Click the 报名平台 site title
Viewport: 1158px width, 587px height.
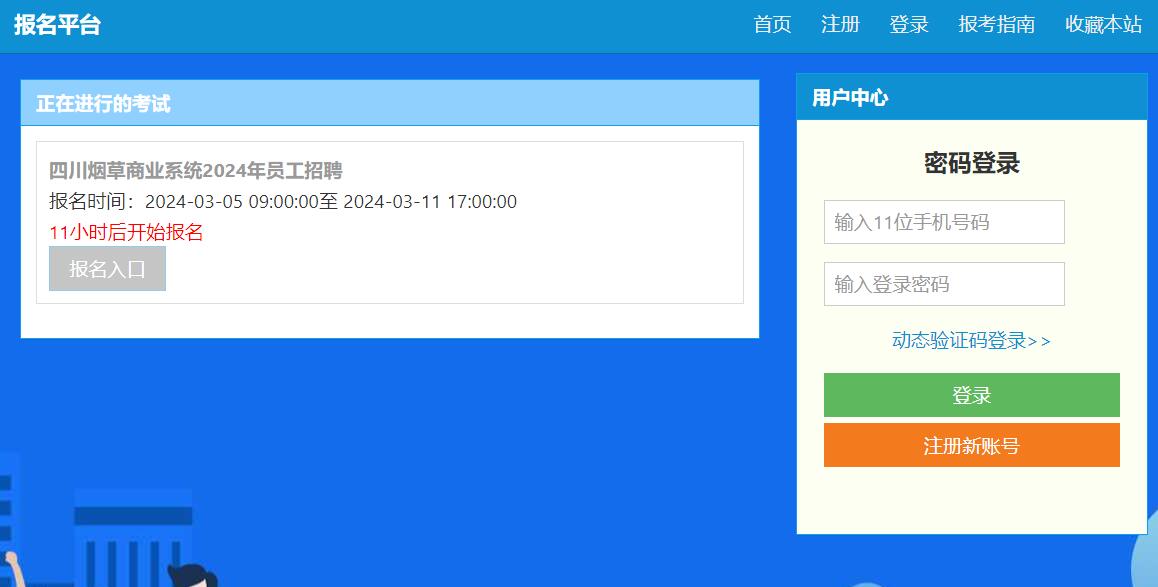coord(57,24)
